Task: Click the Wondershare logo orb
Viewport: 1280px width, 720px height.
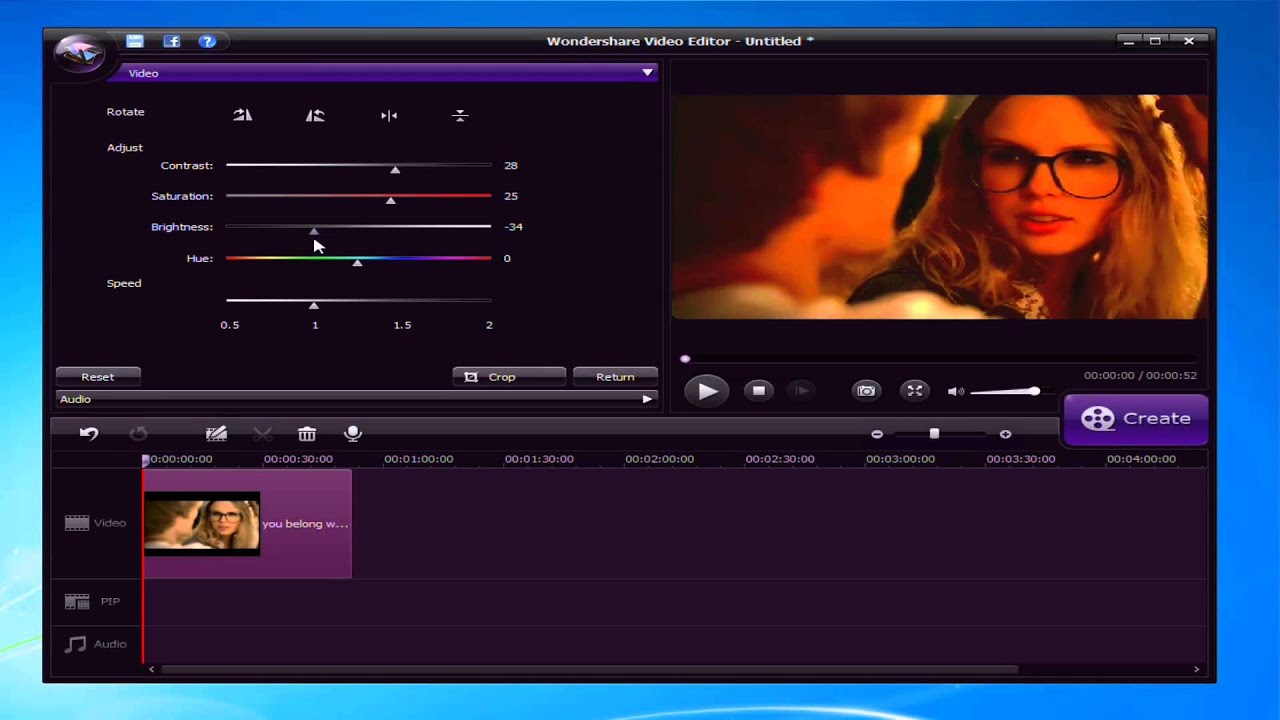Action: point(80,51)
